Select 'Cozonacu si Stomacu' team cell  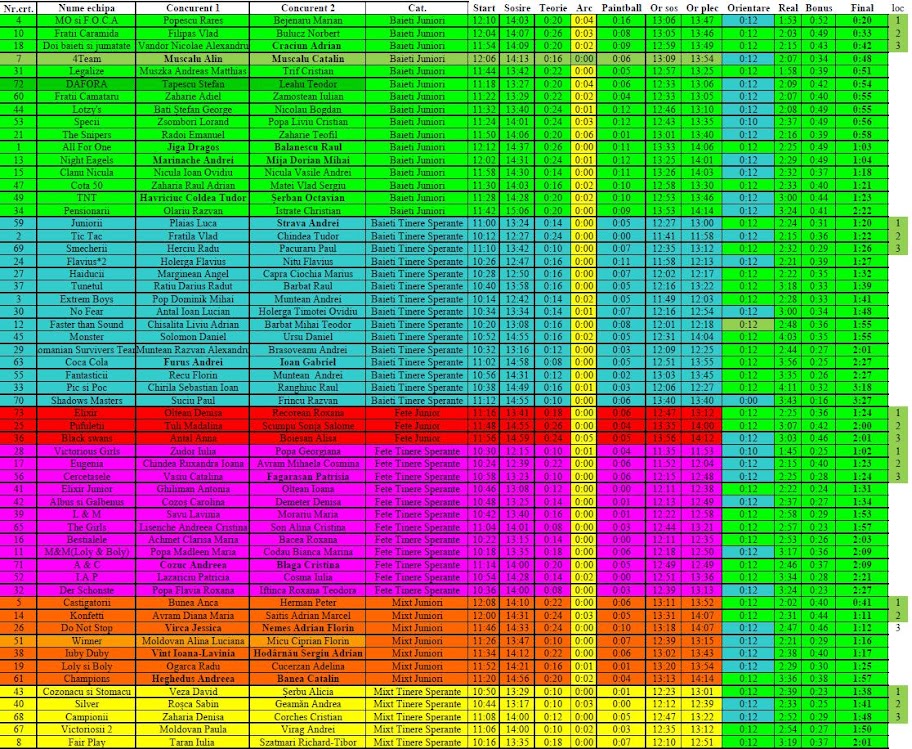(x=86, y=691)
